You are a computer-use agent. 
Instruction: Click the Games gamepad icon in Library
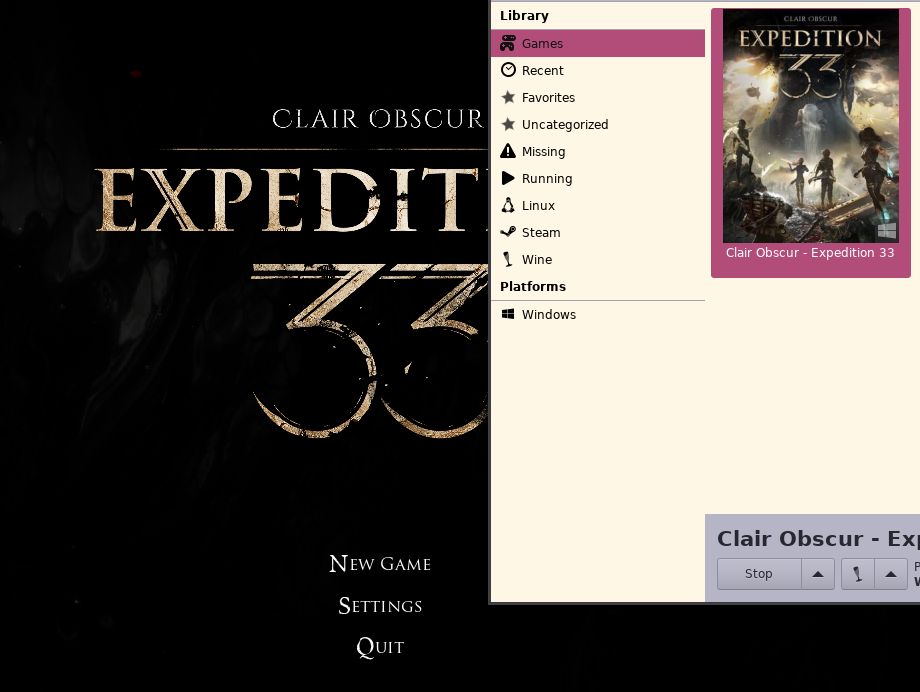click(508, 43)
